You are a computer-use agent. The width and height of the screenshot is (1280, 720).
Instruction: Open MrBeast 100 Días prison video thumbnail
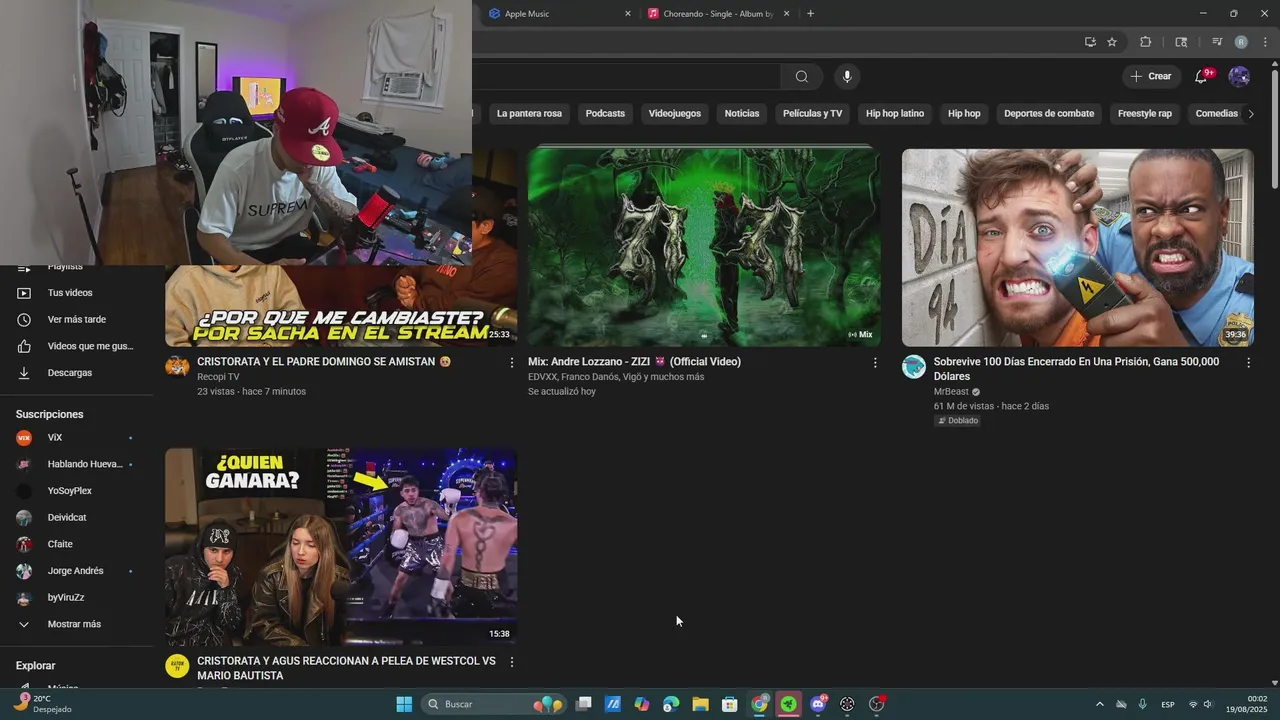click(1078, 247)
